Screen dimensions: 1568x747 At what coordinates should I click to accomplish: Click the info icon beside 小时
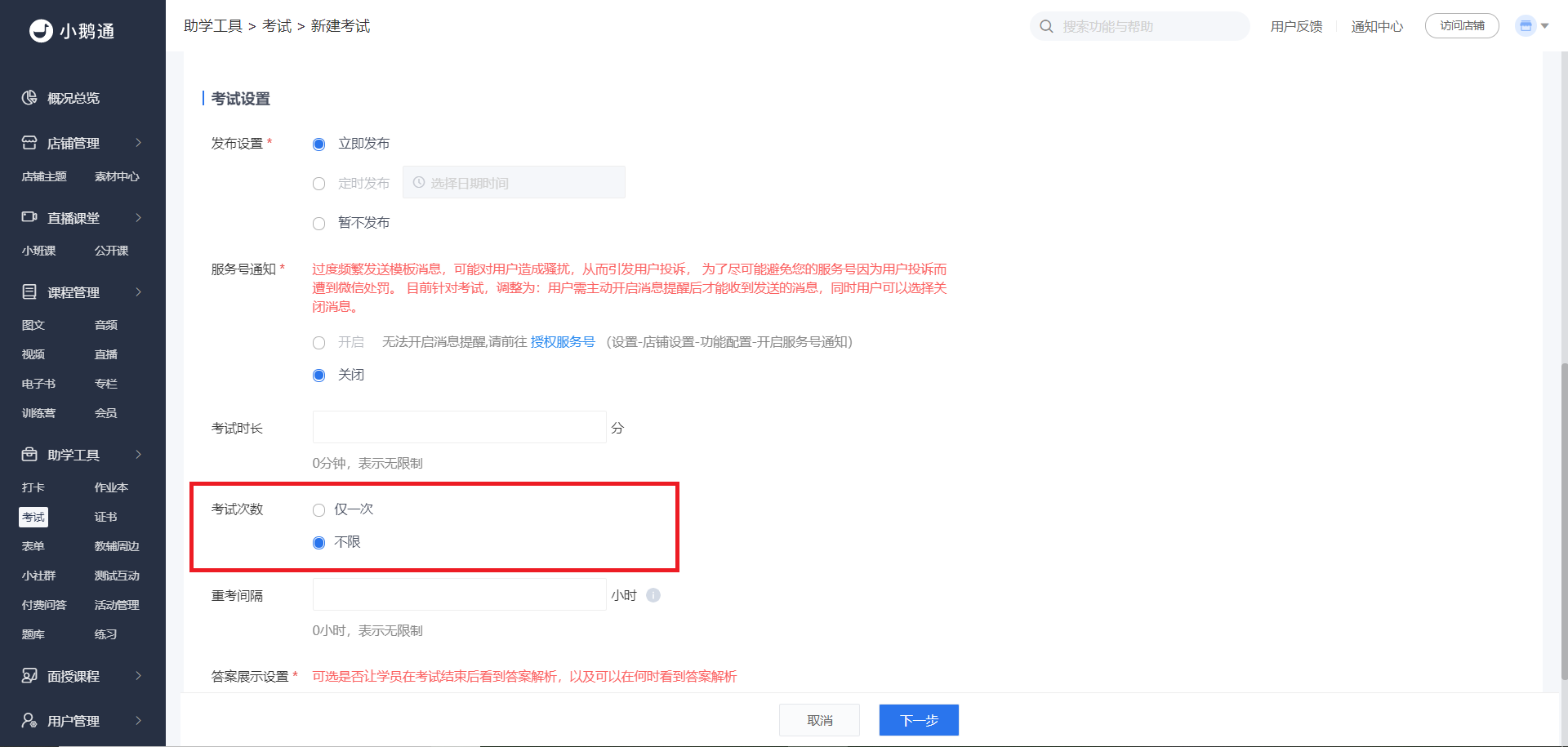click(653, 595)
